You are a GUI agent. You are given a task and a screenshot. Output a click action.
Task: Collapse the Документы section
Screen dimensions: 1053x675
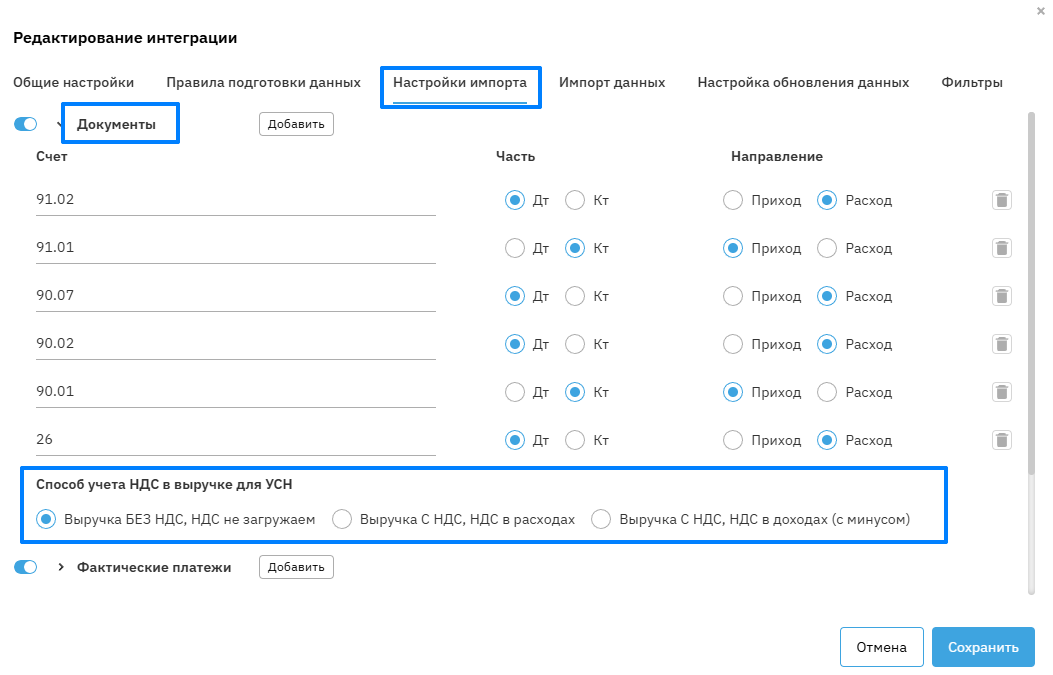click(60, 124)
